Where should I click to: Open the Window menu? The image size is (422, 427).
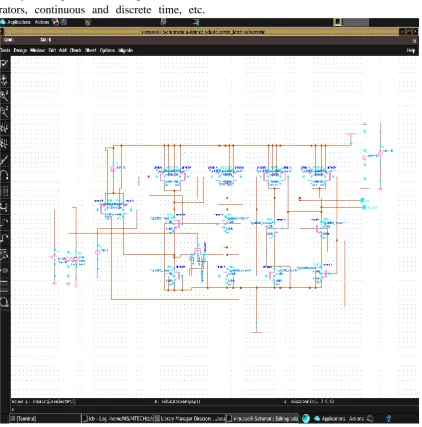coord(37,50)
